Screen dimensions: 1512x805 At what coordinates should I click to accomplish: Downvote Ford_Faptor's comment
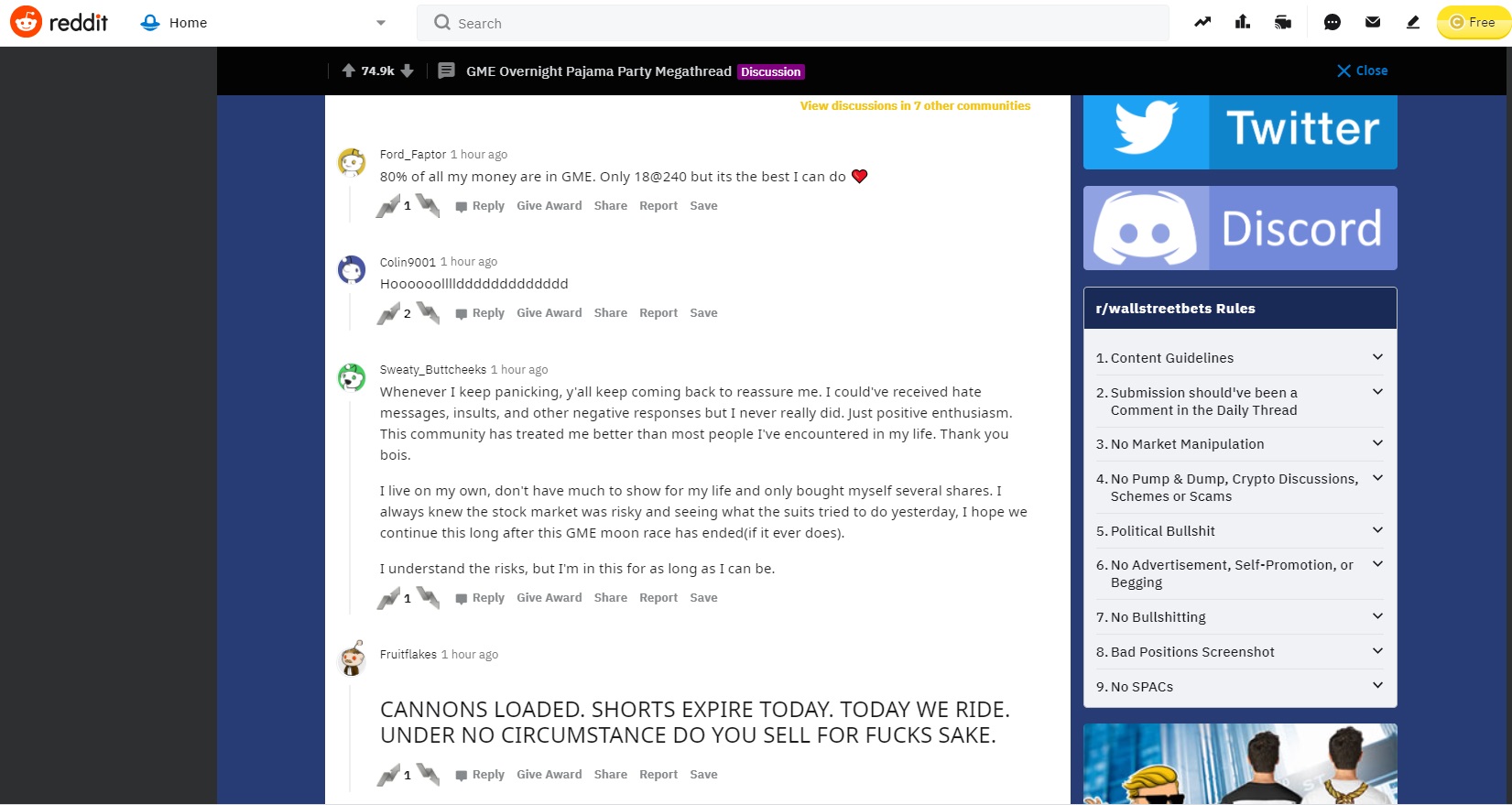point(428,205)
